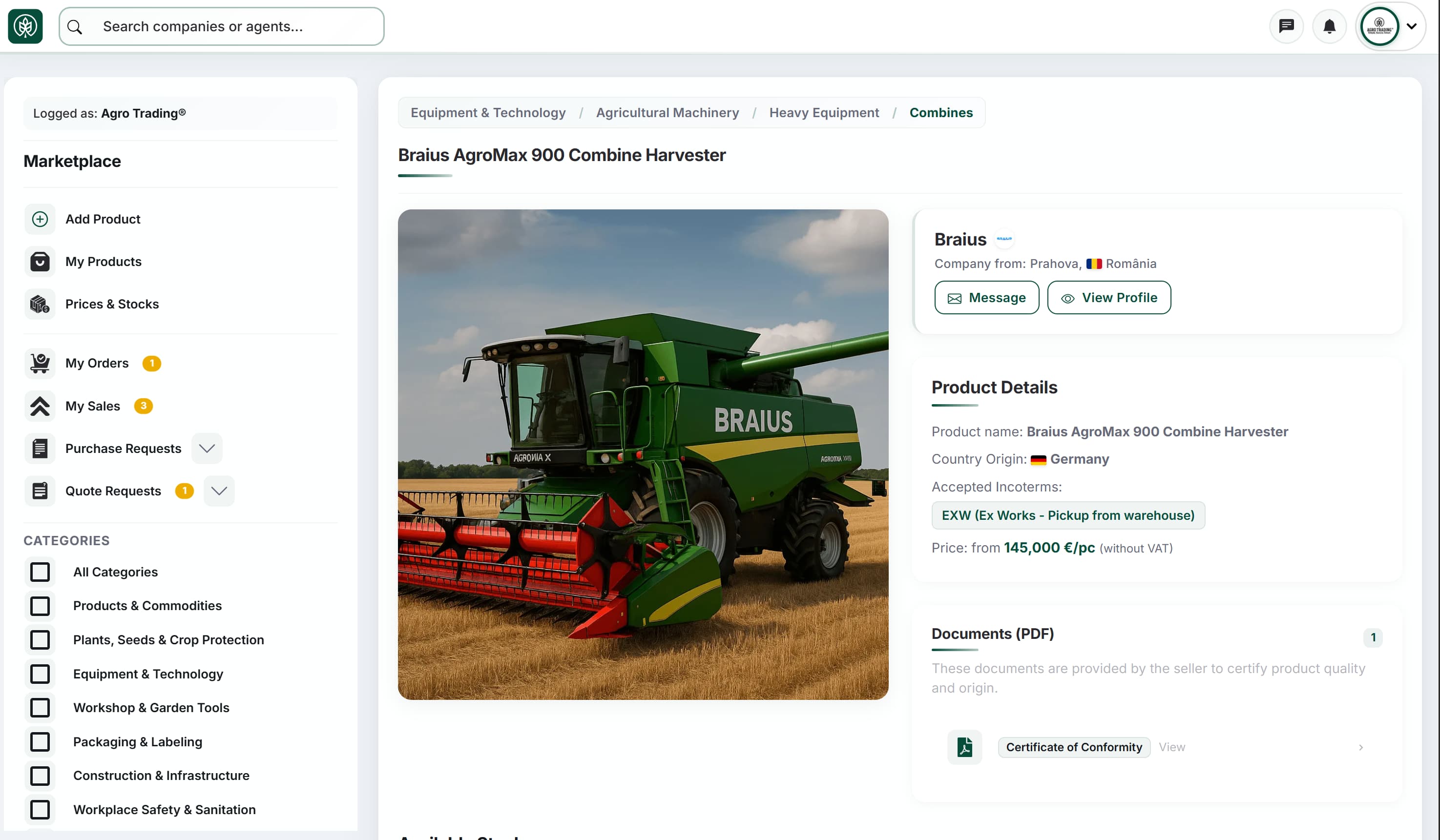Open the combine harvester product image

tap(644, 454)
